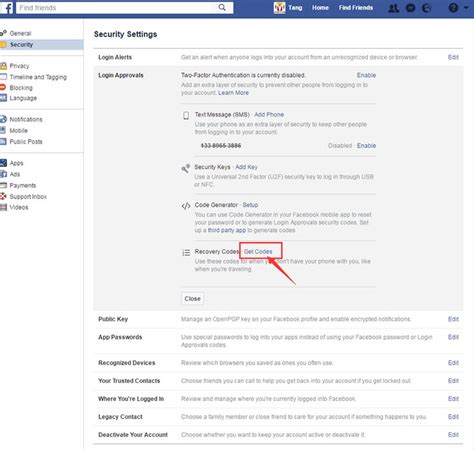Open notifications globe icon
Screen dimensions: 474x450
(426, 8)
